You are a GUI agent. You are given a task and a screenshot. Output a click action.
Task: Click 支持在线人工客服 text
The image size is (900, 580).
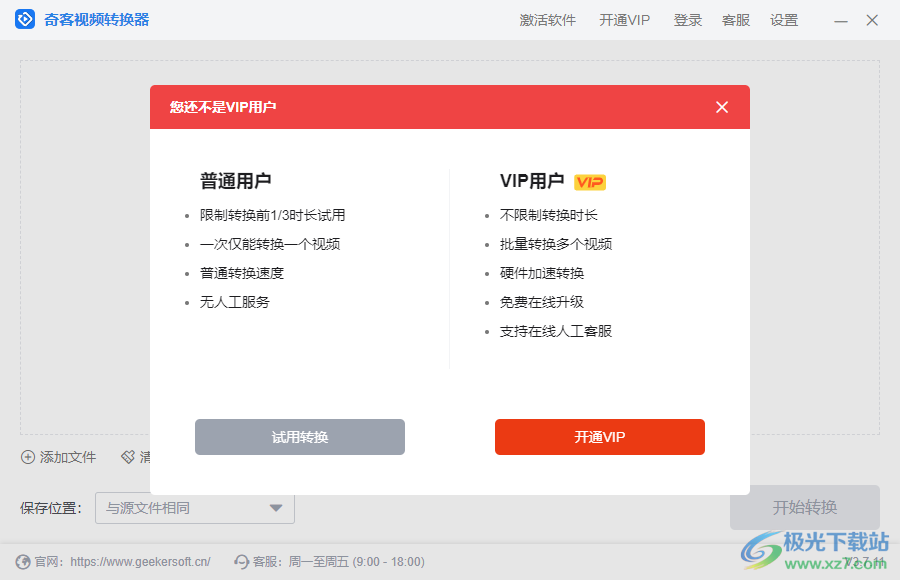[x=556, y=331]
